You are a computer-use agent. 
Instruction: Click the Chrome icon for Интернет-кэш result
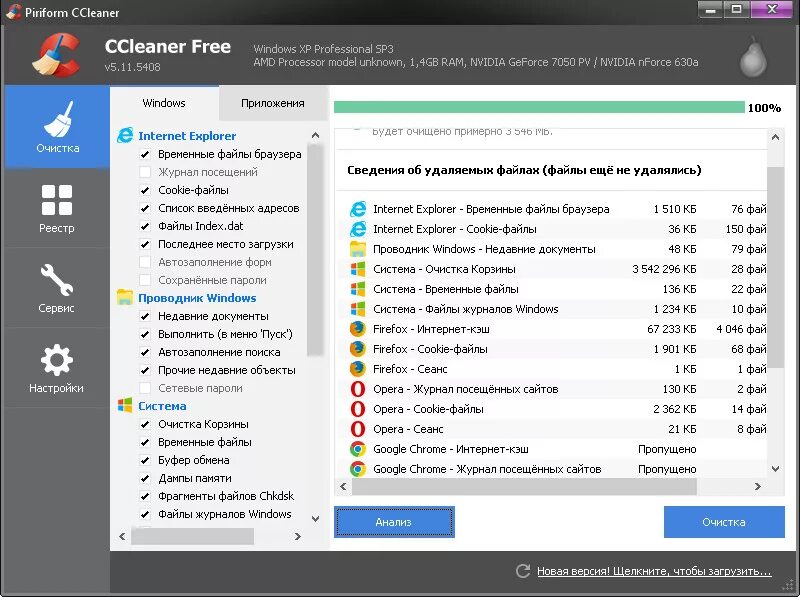click(x=358, y=449)
